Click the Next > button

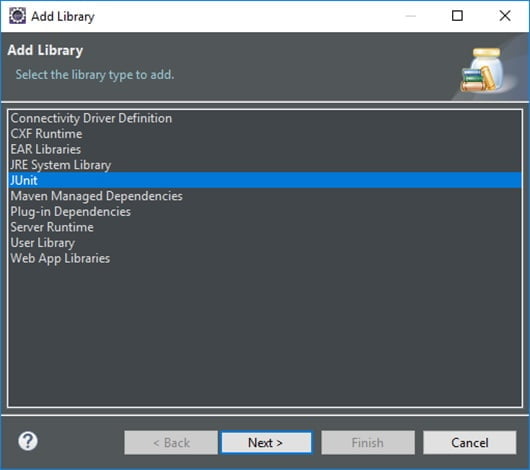tap(266, 443)
